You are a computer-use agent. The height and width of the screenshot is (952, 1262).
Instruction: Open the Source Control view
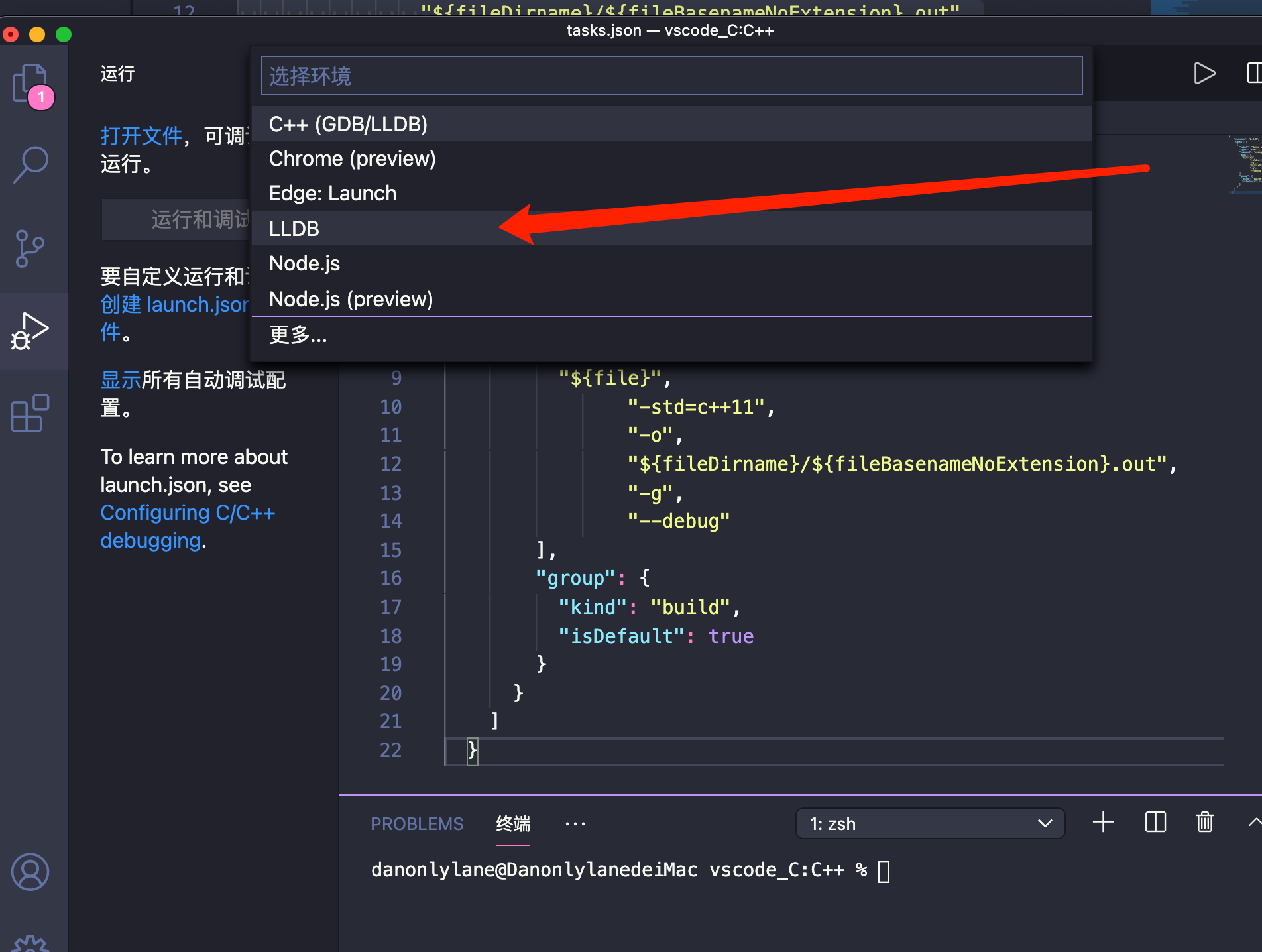pos(31,249)
